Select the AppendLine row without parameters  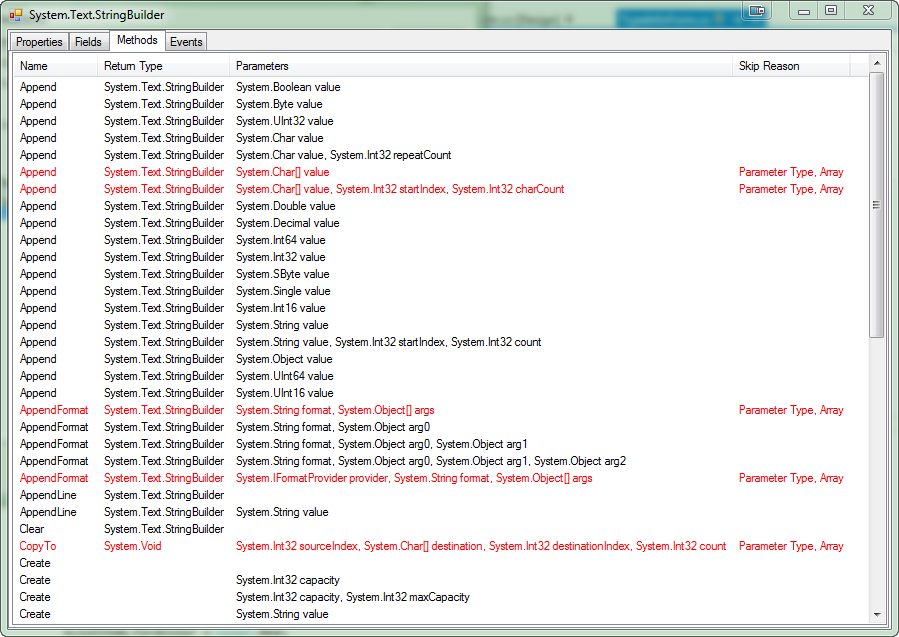pyautogui.click(x=441, y=495)
